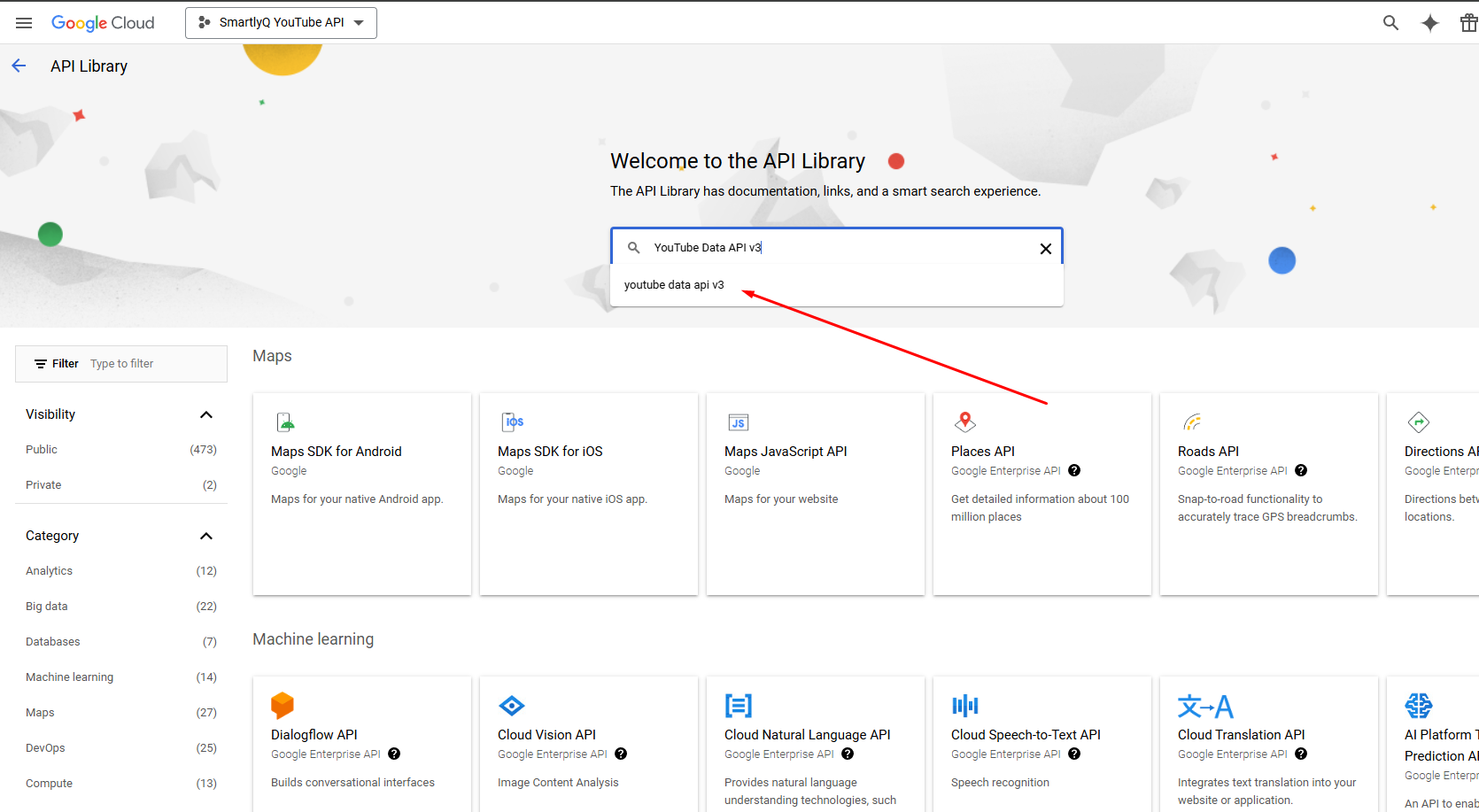The width and height of the screenshot is (1479, 812).
Task: Open the Cloud Speech-to-Text API card title
Action: point(1026,735)
